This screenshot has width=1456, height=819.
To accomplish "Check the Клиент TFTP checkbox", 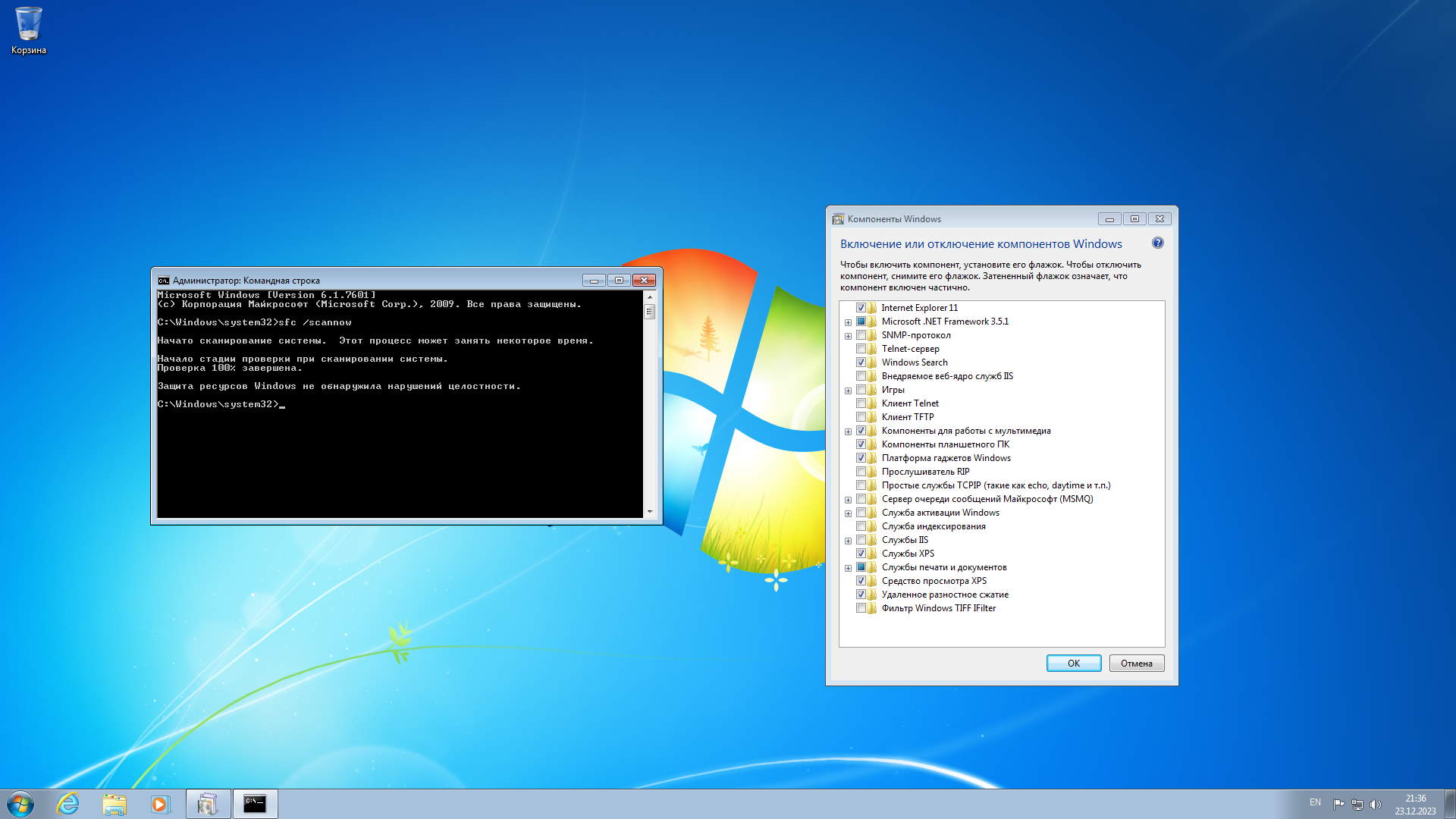I will point(861,417).
